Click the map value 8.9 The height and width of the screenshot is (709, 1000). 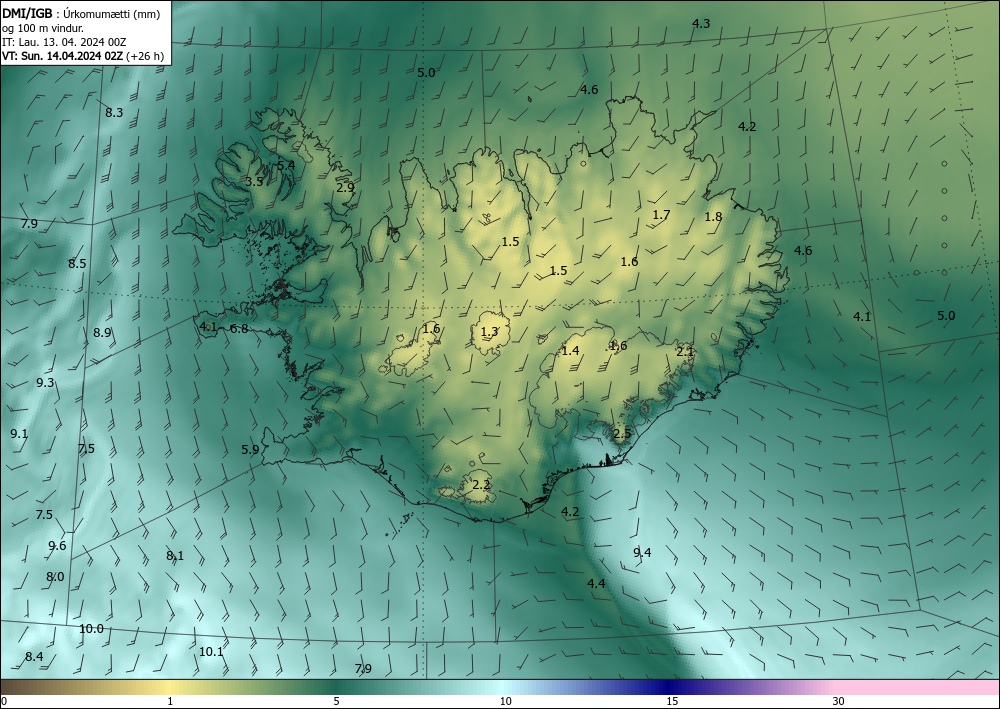102,332
